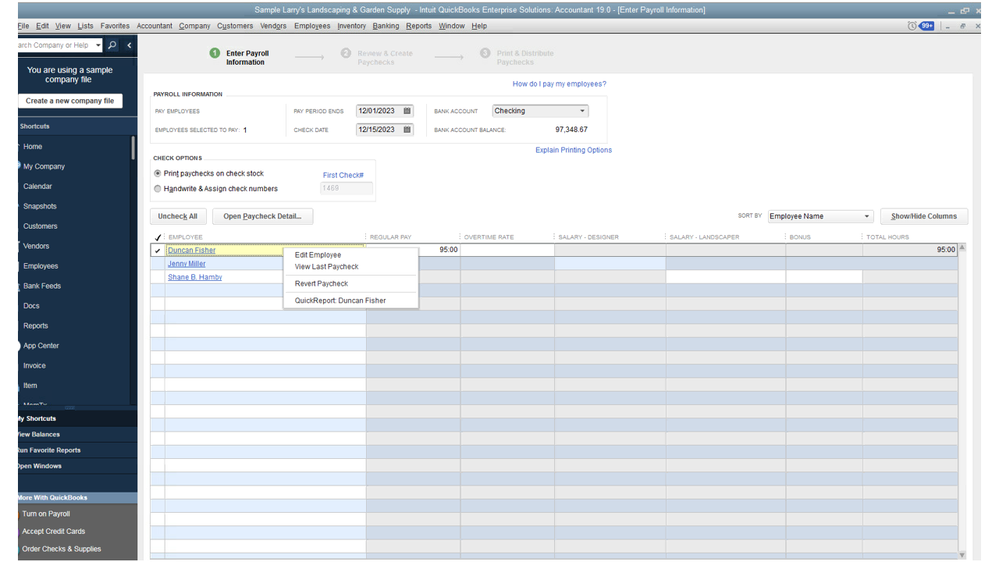This screenshot has width=999, height=562.
Task: Open App Center shortcut
Action: [41, 346]
